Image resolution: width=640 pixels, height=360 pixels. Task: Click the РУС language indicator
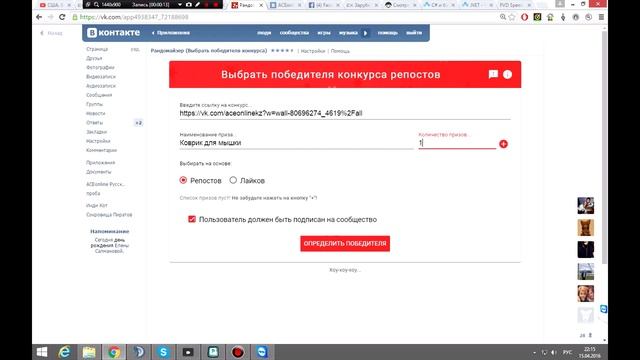[x=567, y=352]
